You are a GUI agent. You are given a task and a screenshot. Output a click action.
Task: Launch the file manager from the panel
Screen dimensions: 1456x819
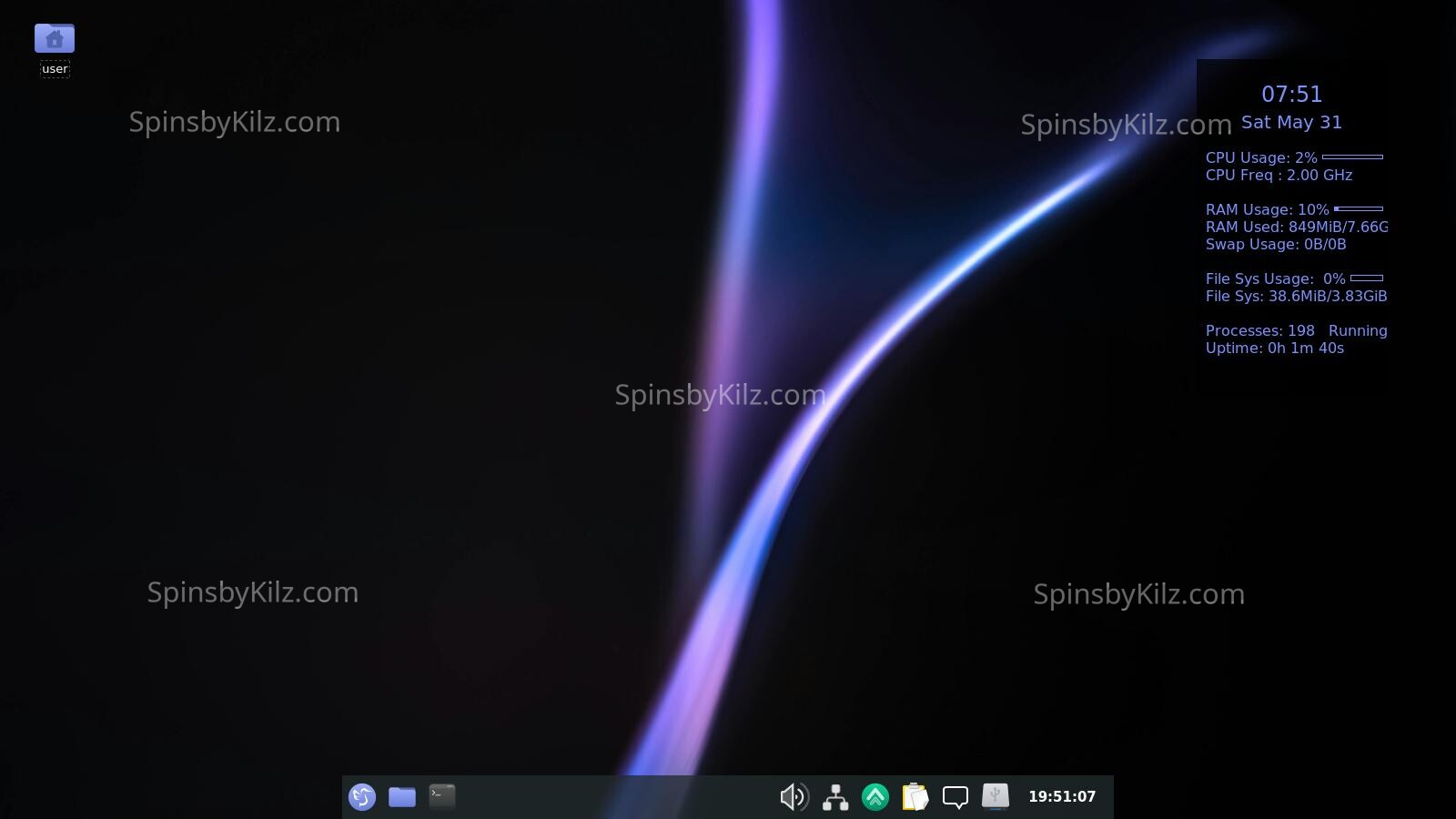402,797
